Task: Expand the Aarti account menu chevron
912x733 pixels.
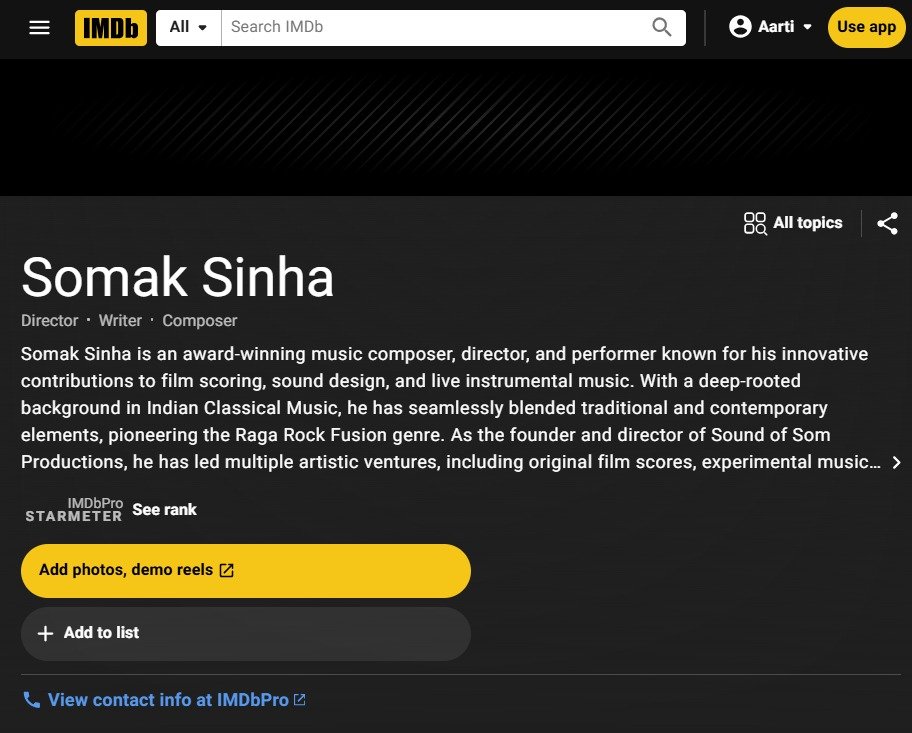Action: (806, 28)
